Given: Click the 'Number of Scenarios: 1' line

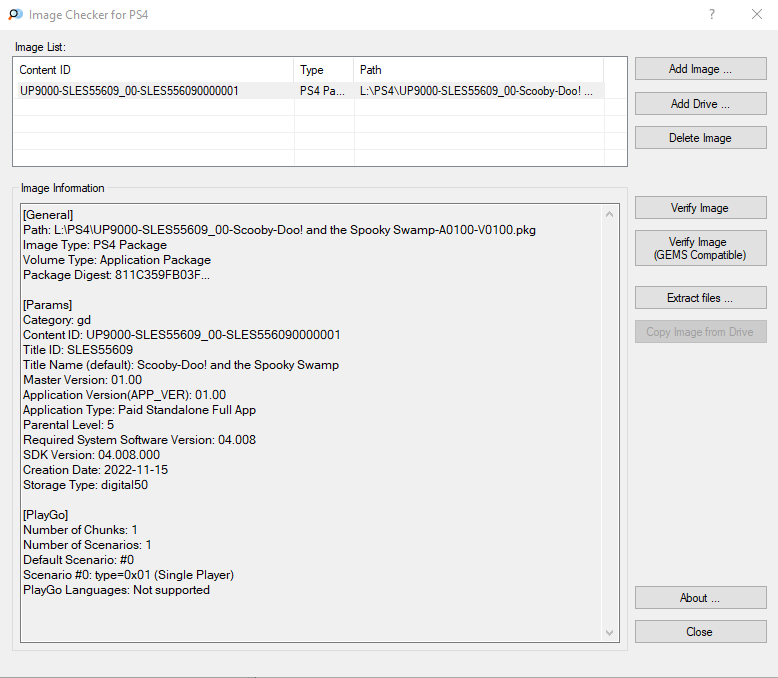Looking at the screenshot, I should (87, 545).
